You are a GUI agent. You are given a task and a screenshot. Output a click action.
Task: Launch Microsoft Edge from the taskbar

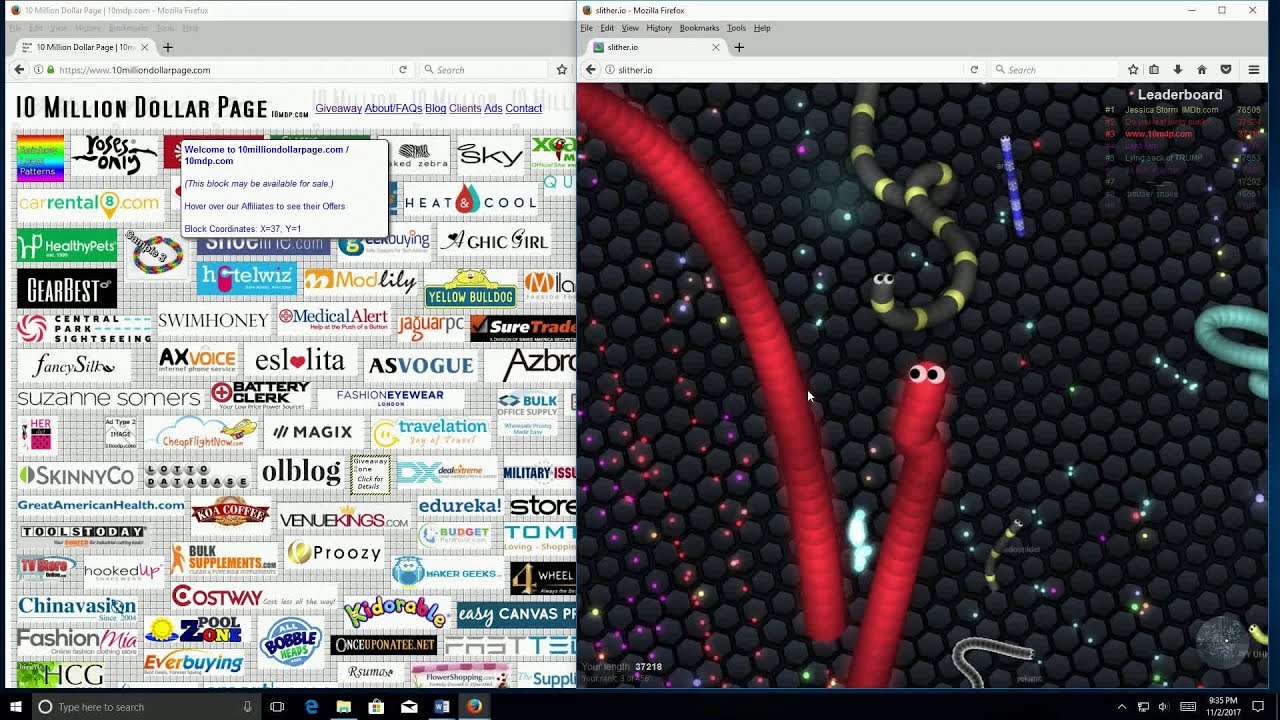pyautogui.click(x=312, y=707)
